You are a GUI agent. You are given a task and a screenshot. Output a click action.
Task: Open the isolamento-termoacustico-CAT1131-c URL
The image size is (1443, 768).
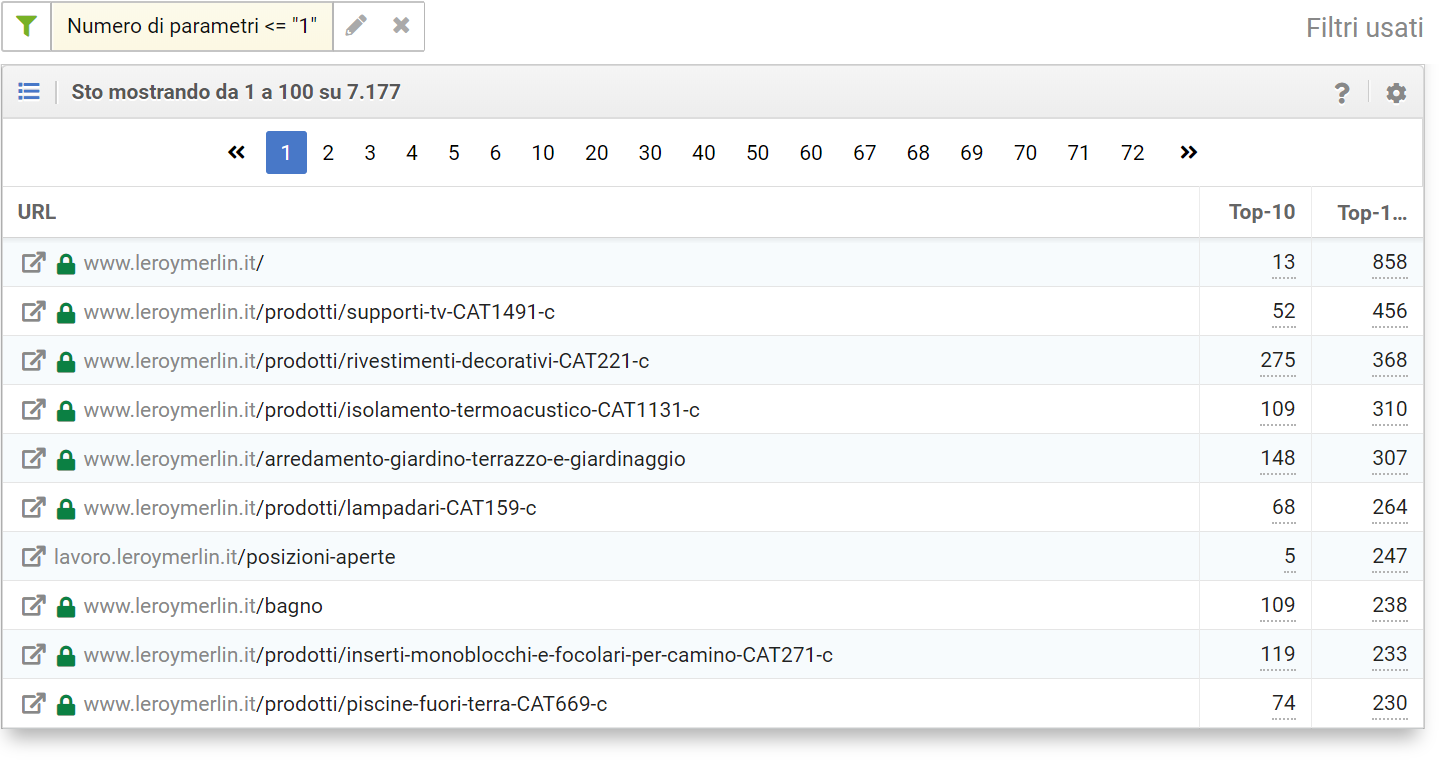[391, 409]
